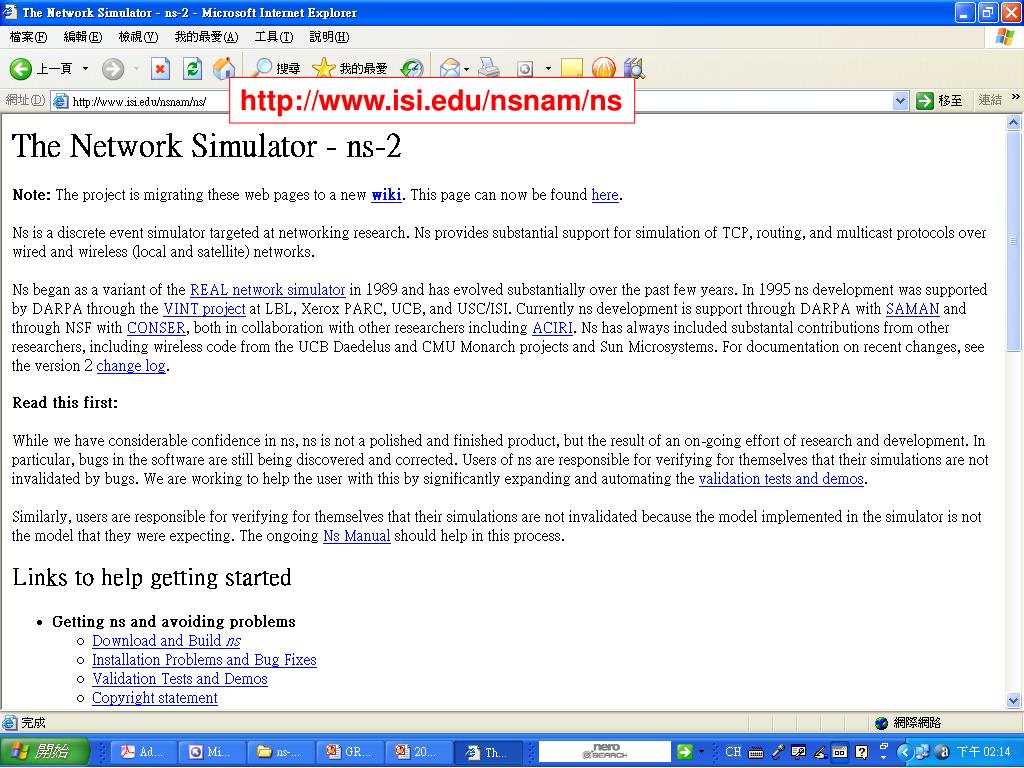
Task: Open the Edit icon dropdown arrow
Action: click(548, 69)
